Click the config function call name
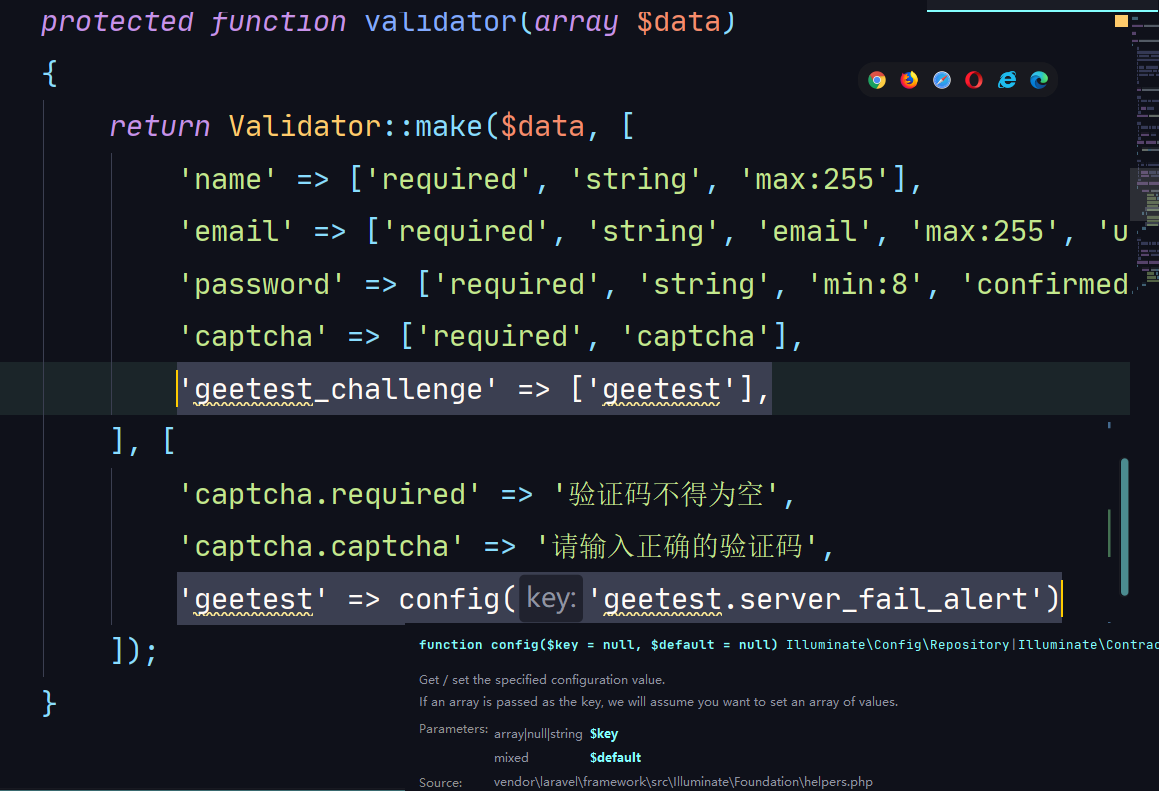 (449, 599)
